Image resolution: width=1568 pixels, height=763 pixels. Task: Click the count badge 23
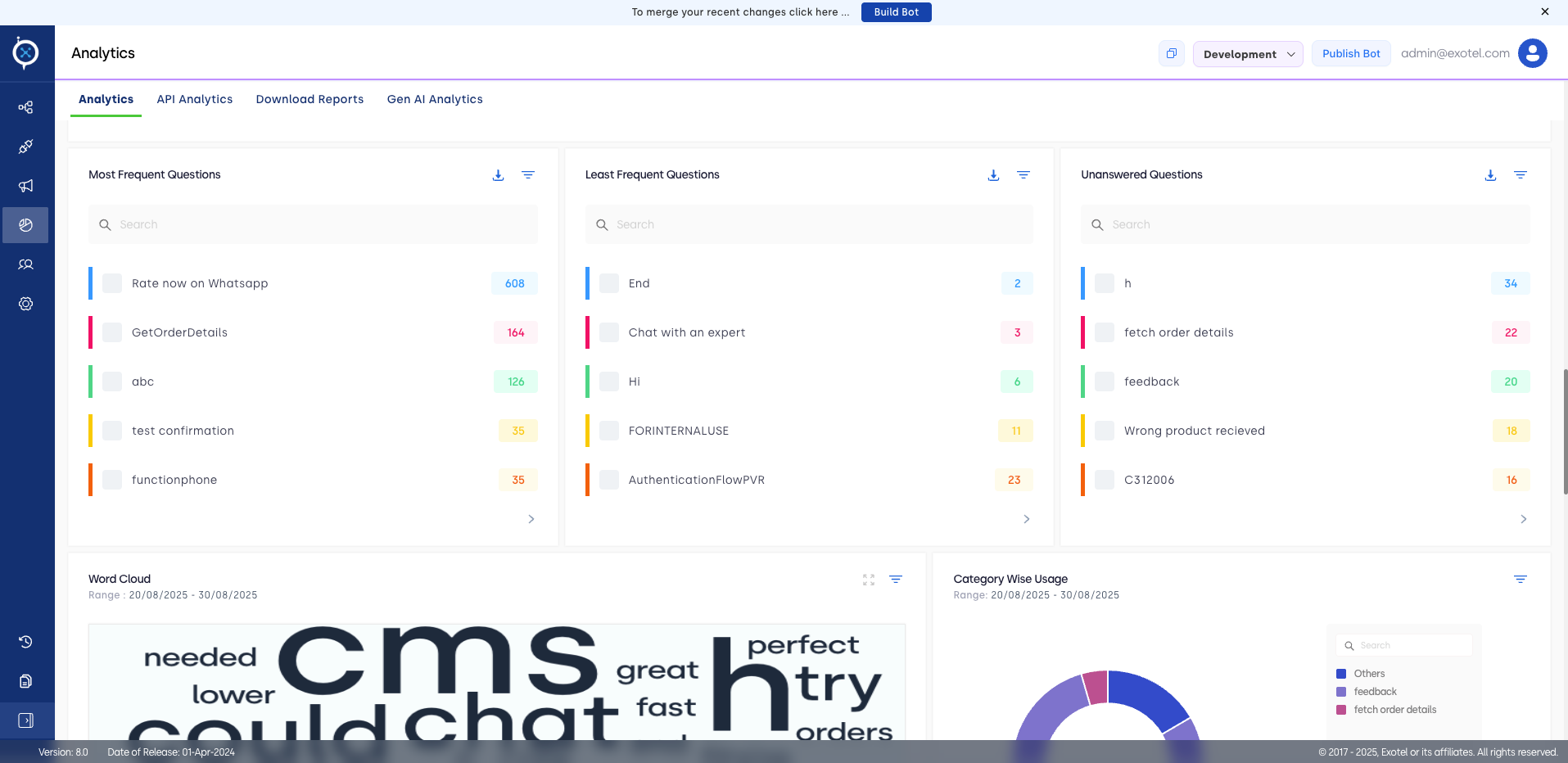pos(1014,480)
